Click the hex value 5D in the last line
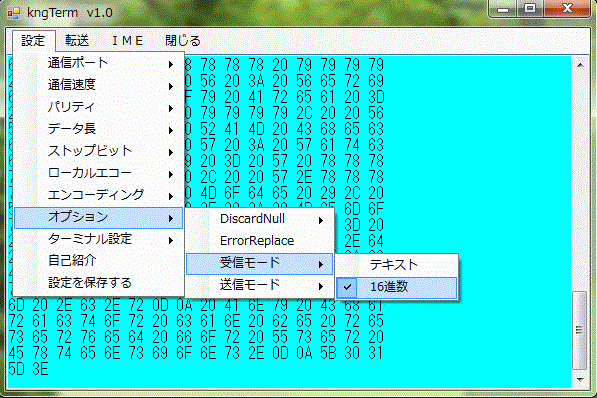 (16, 369)
